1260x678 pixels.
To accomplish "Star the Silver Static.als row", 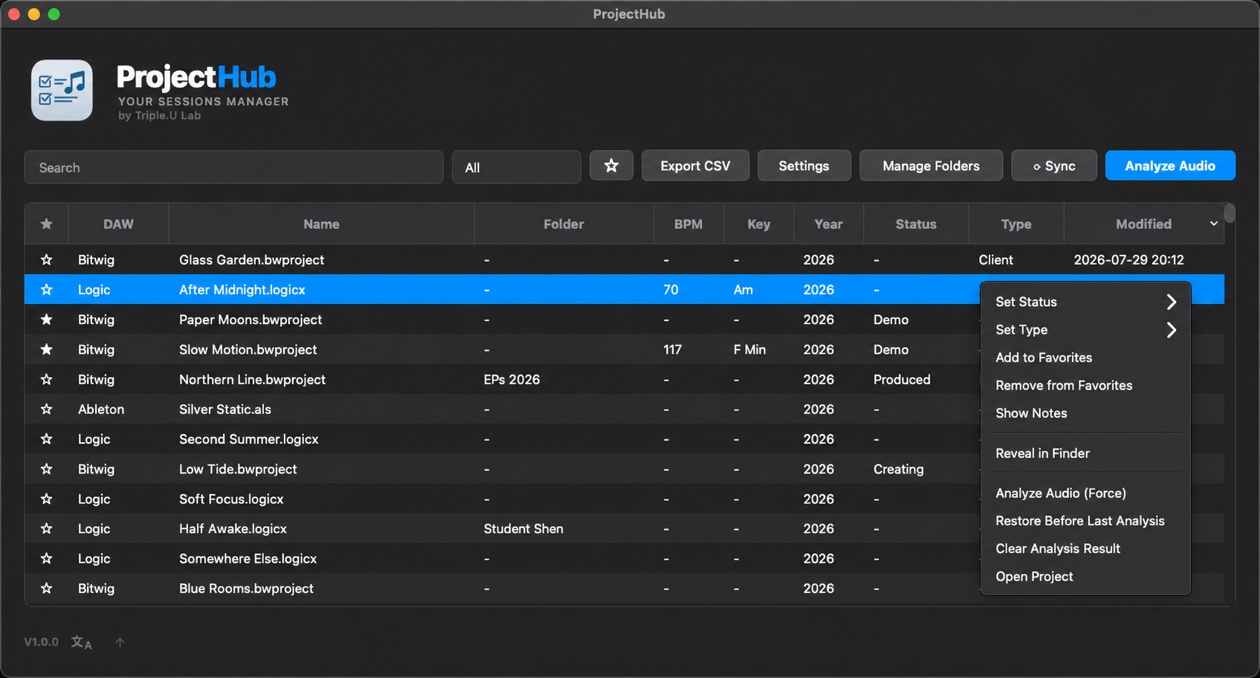I will (x=46, y=410).
